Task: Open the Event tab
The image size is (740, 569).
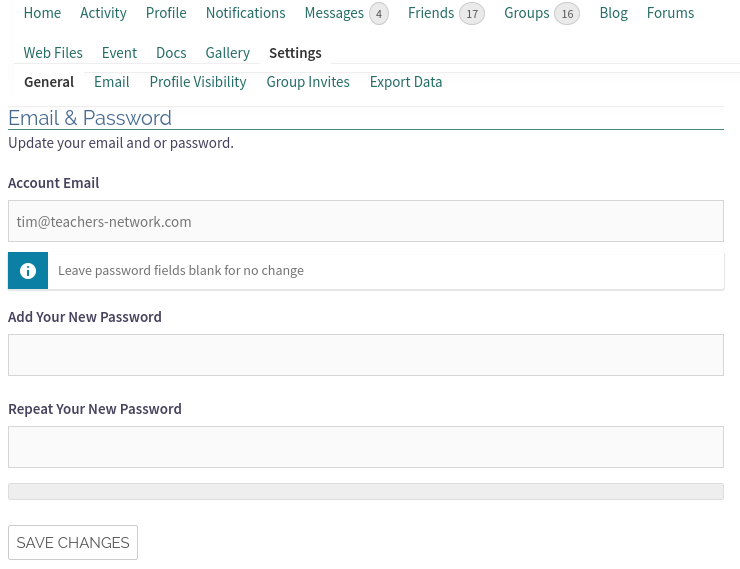Action: coord(119,53)
